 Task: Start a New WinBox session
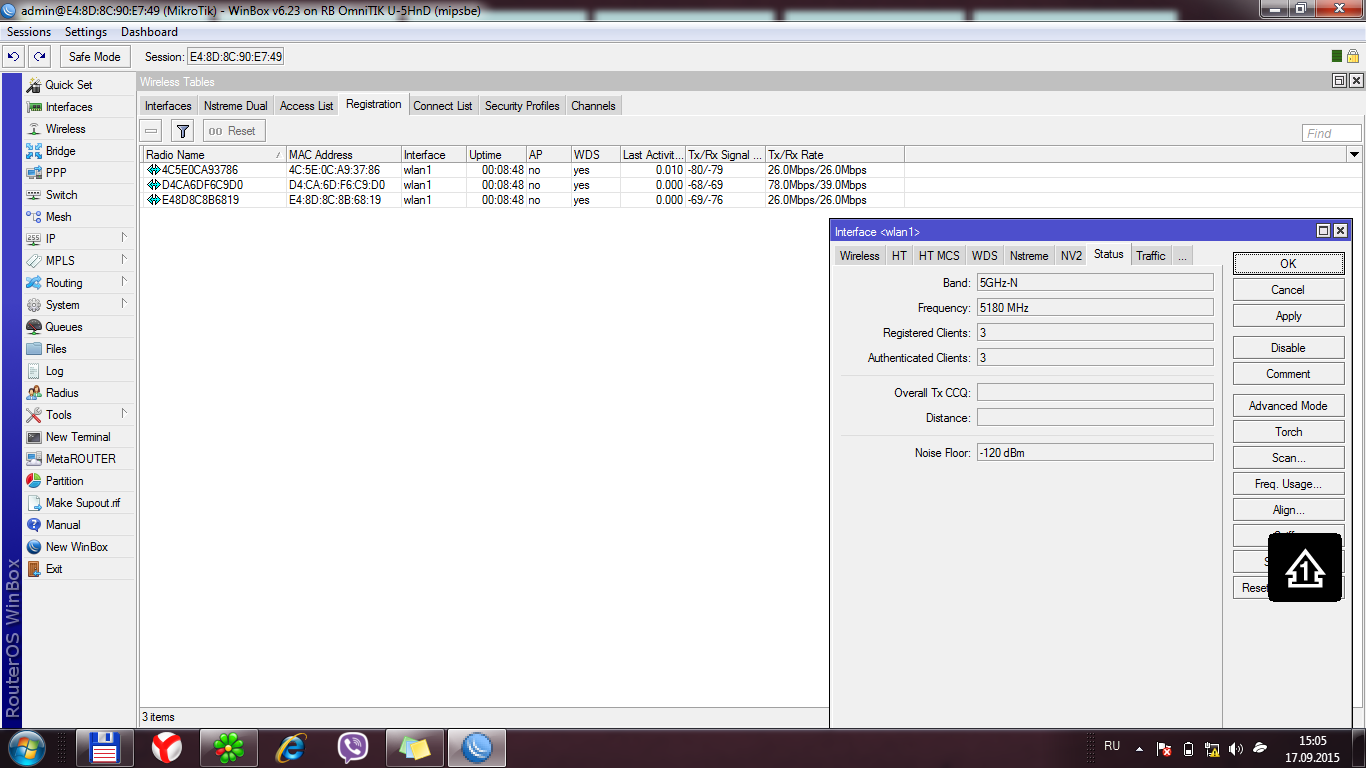[78, 547]
